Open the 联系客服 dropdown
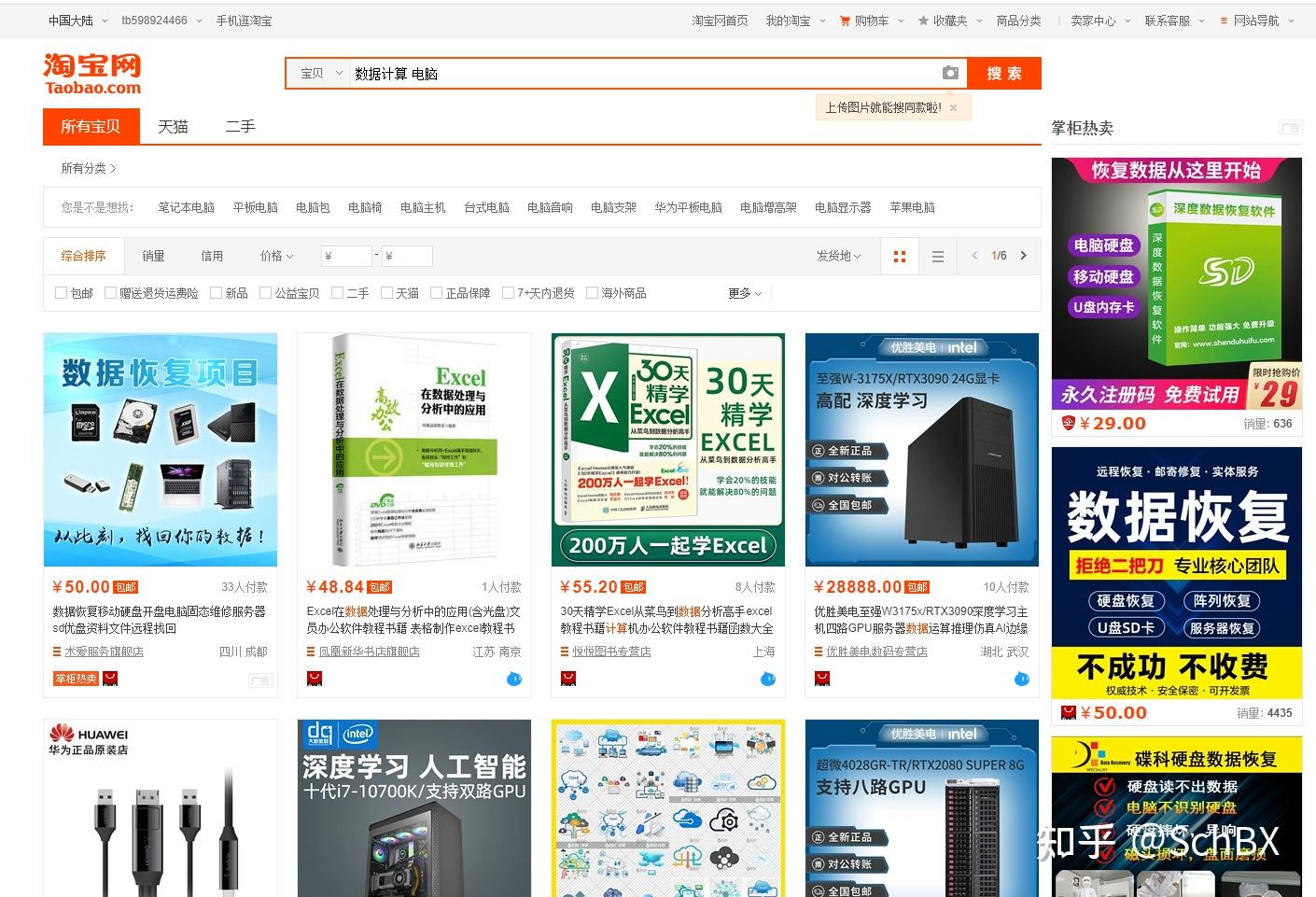The width and height of the screenshot is (1316, 897). [x=1175, y=21]
